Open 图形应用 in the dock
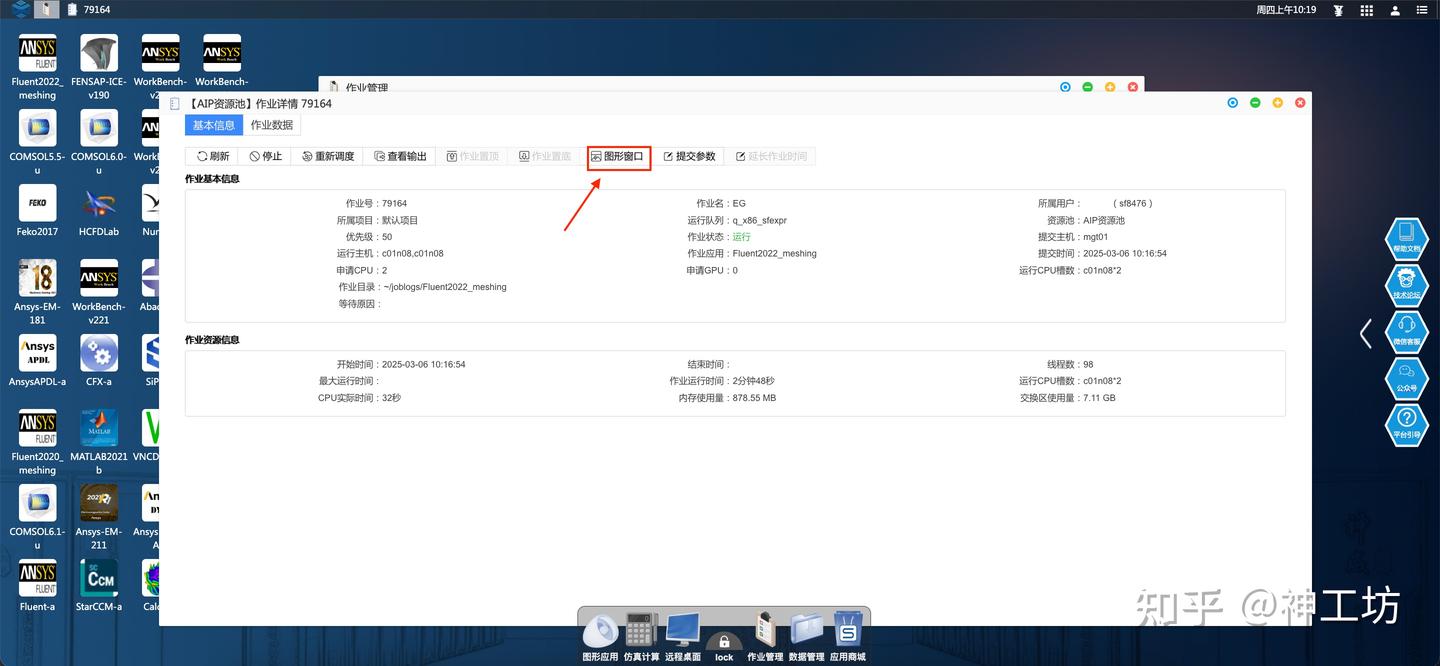This screenshot has width=1440, height=666. 600,638
